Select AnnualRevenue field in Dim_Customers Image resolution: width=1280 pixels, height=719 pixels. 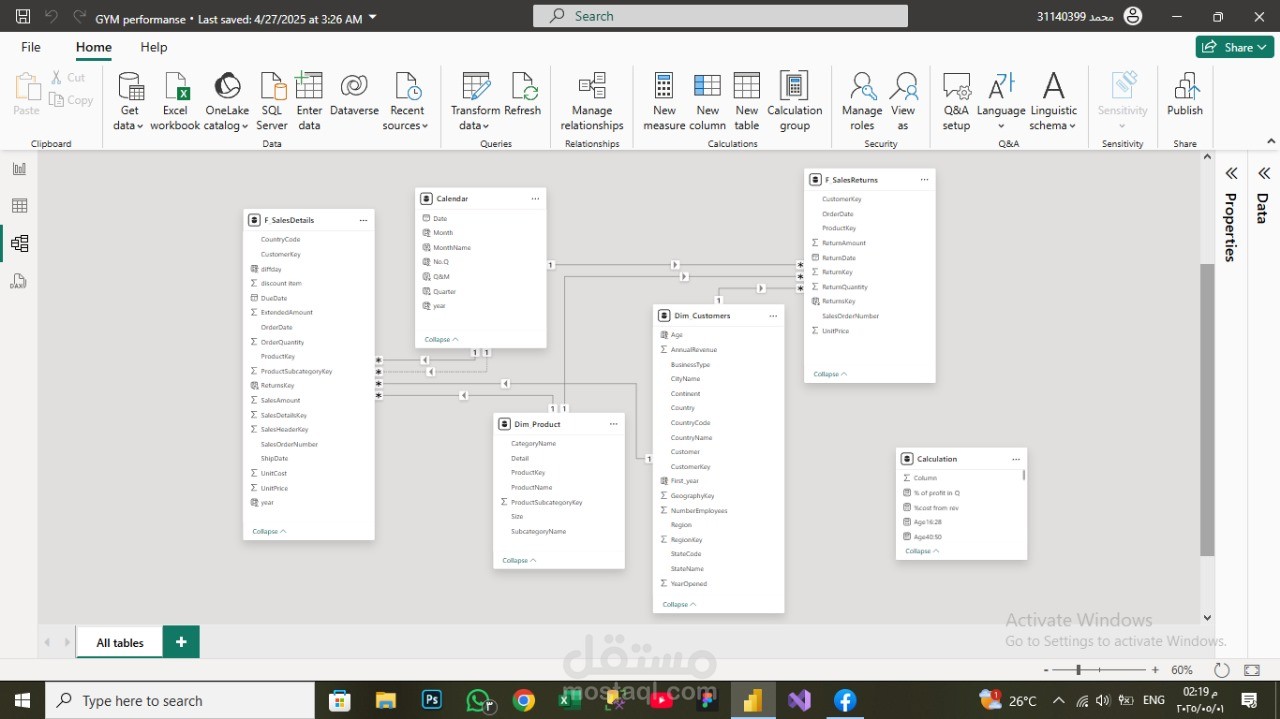(x=693, y=350)
